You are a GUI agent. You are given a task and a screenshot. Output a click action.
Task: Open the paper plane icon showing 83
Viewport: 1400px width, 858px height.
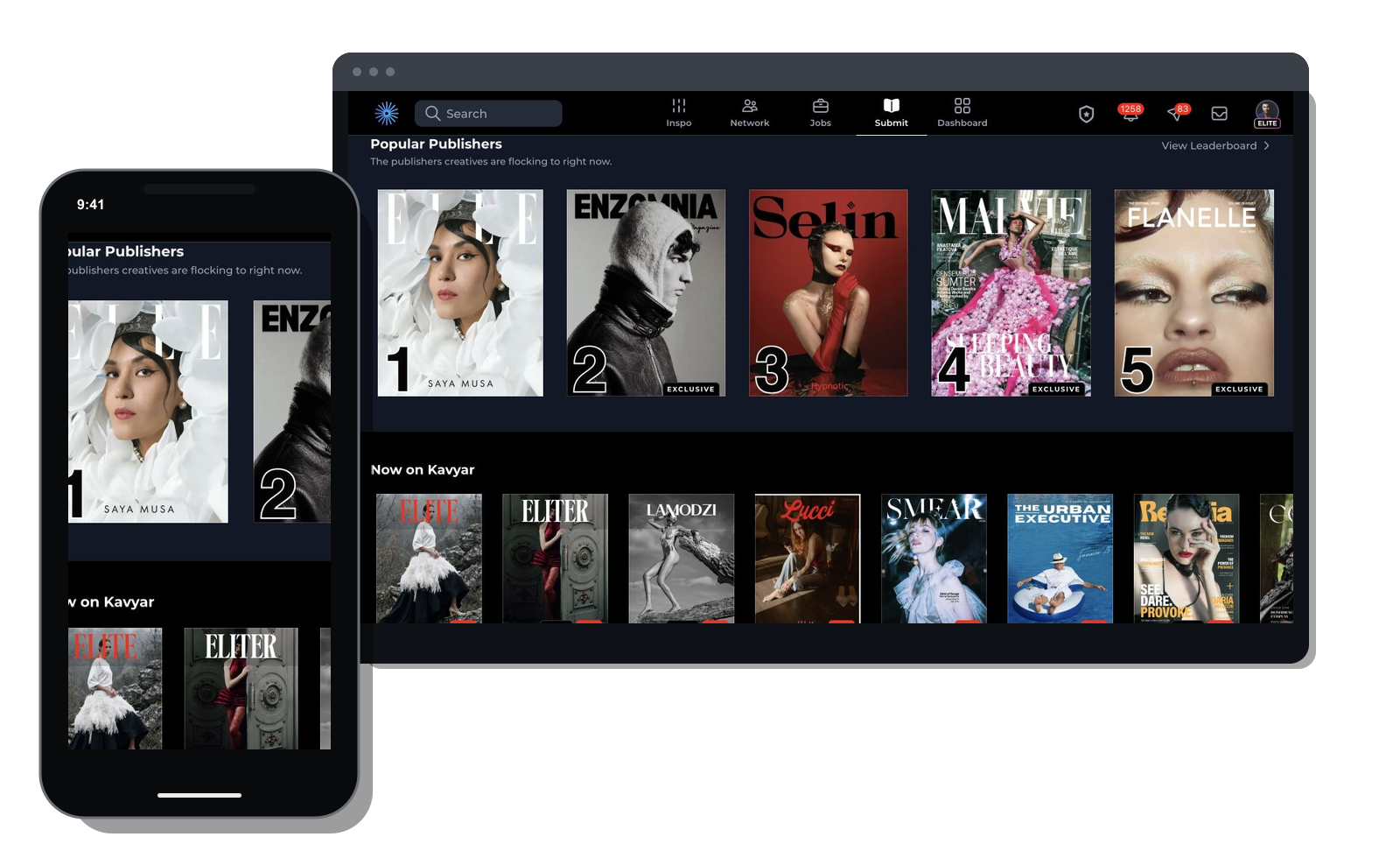pos(1178,113)
